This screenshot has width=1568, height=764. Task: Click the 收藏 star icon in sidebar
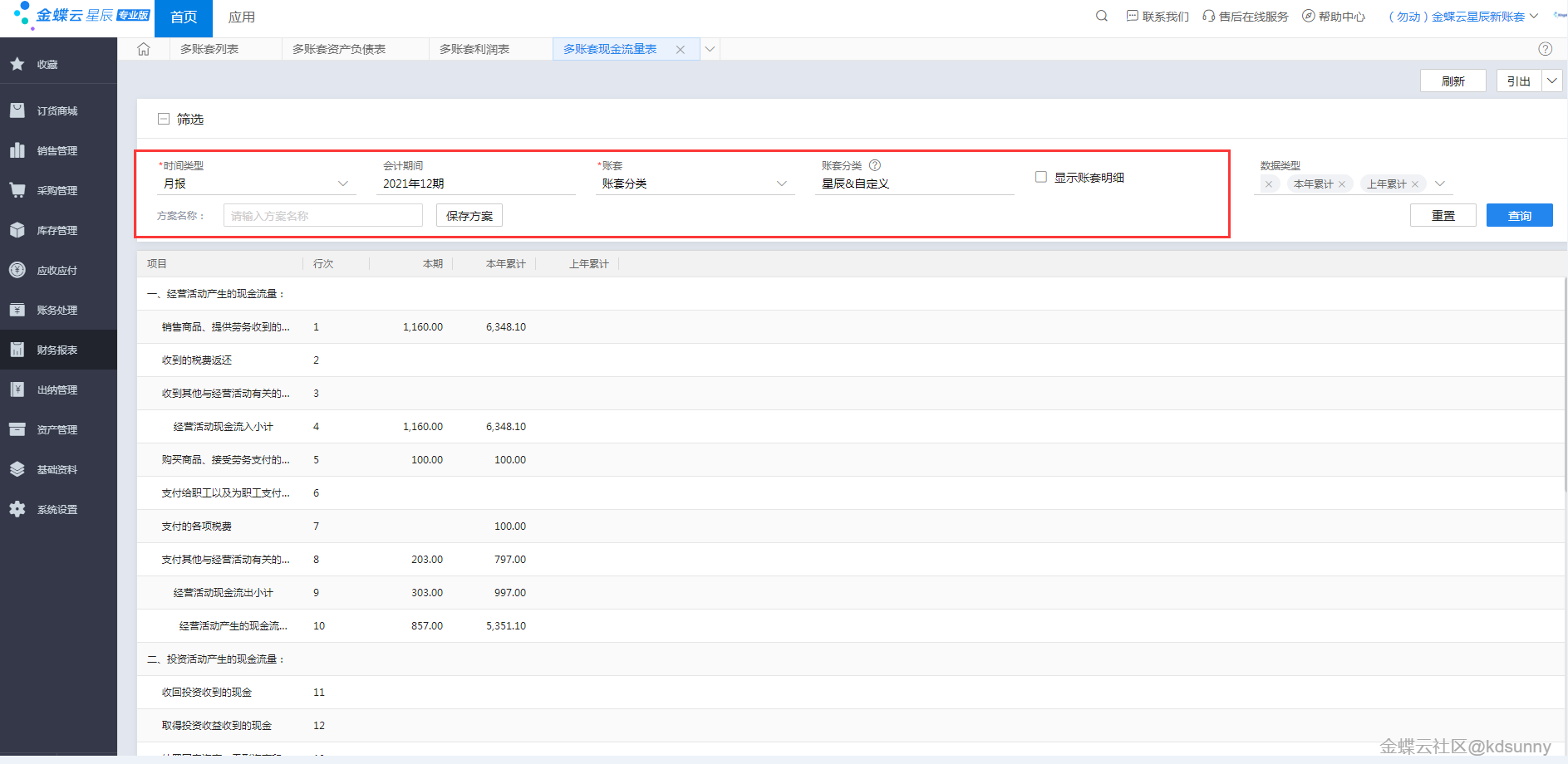click(17, 64)
